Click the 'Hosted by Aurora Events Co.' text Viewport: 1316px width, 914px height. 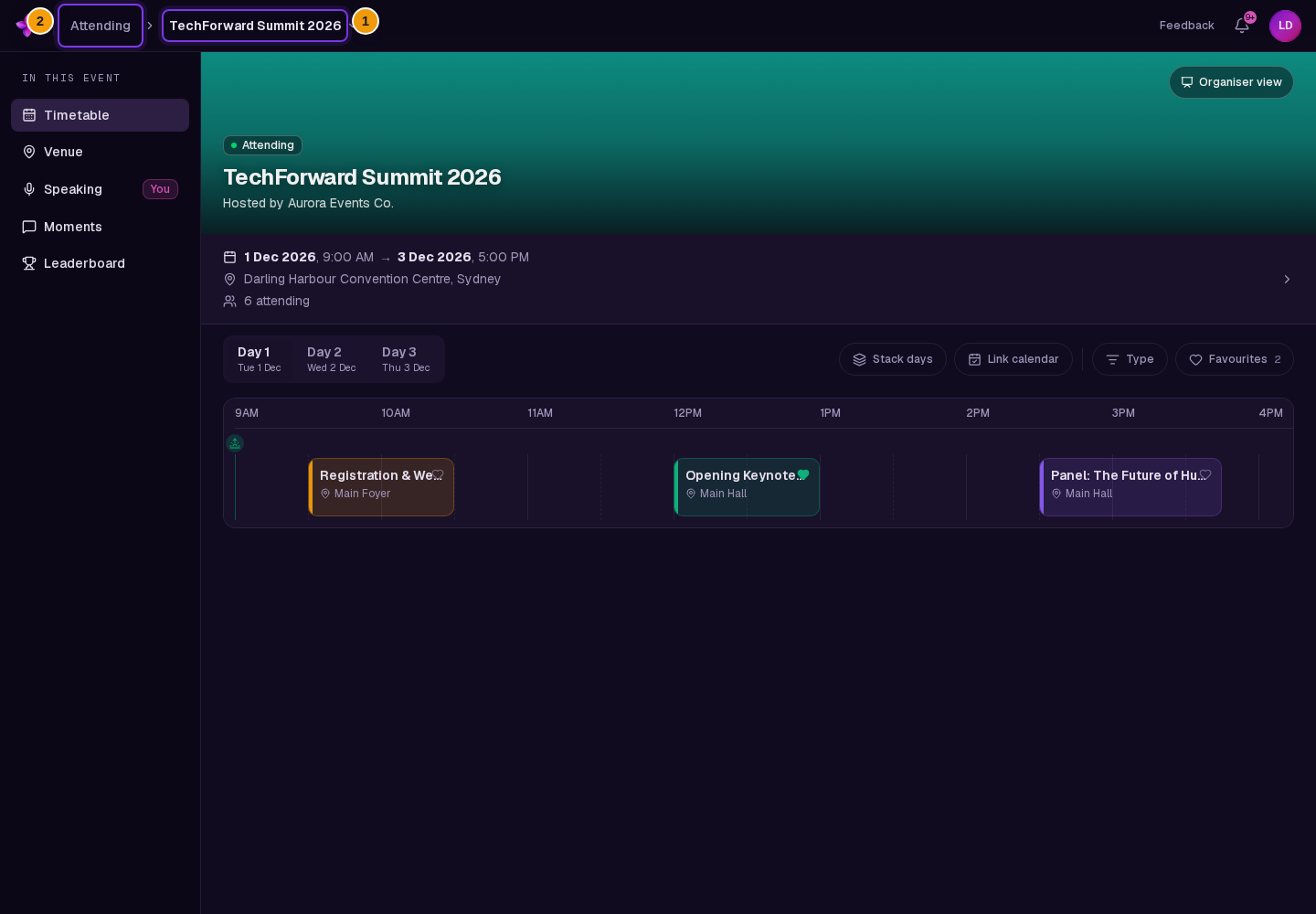coord(308,203)
